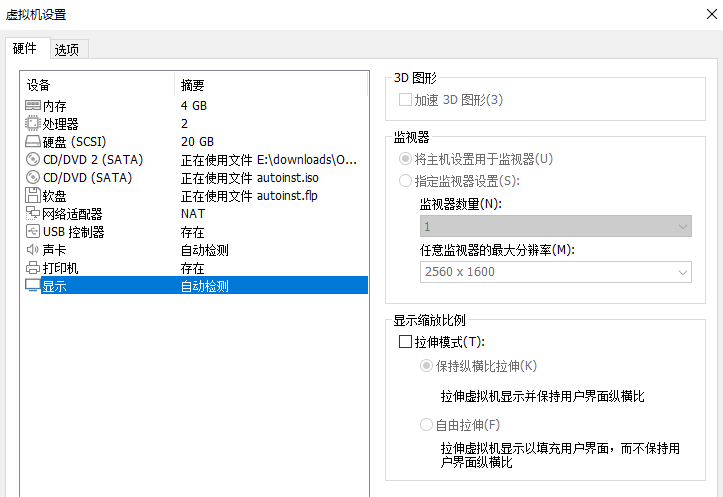This screenshot has width=723, height=497.
Task: Select the floppy (软盘) device icon
Action: click(32, 196)
